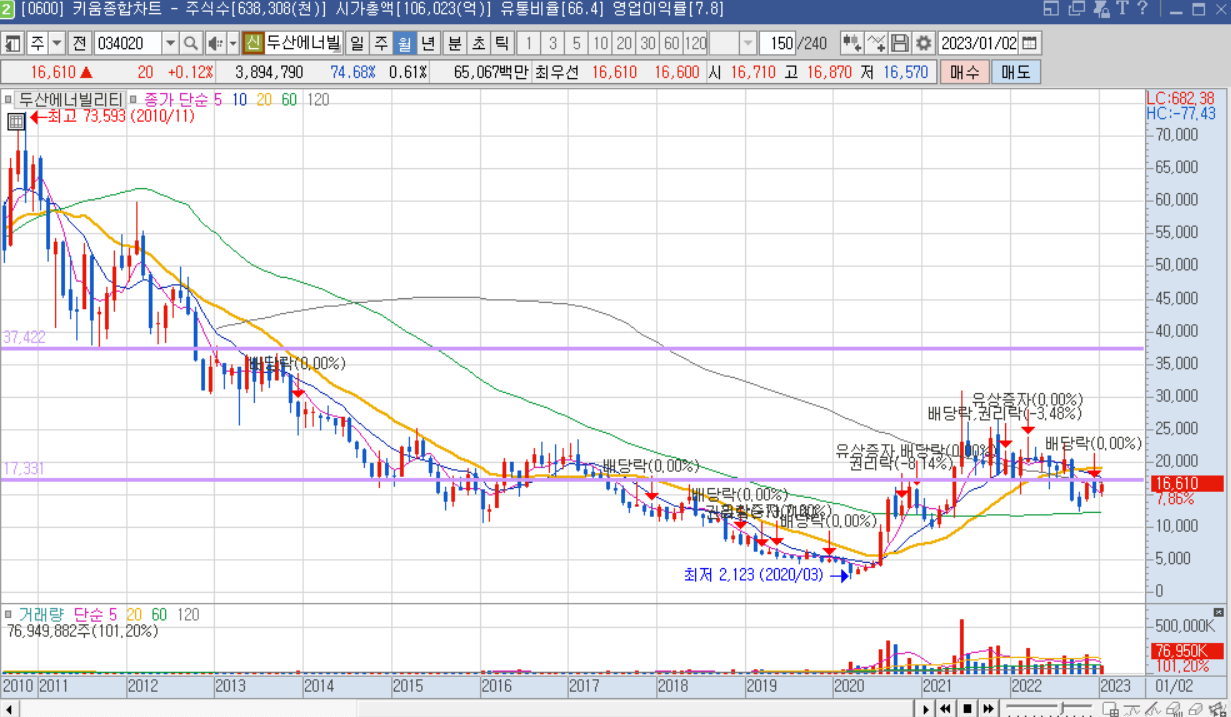Screen dimensions: 1231x717
Task: Click the indicator overlay icon at bottom
Action: pos(1132,708)
